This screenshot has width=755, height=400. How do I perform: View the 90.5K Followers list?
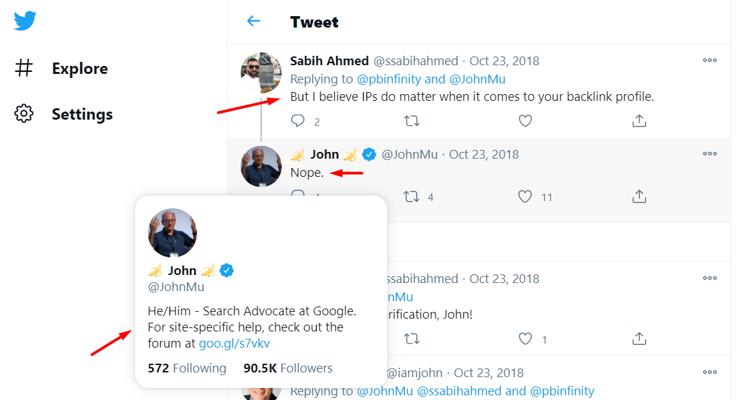pos(288,368)
